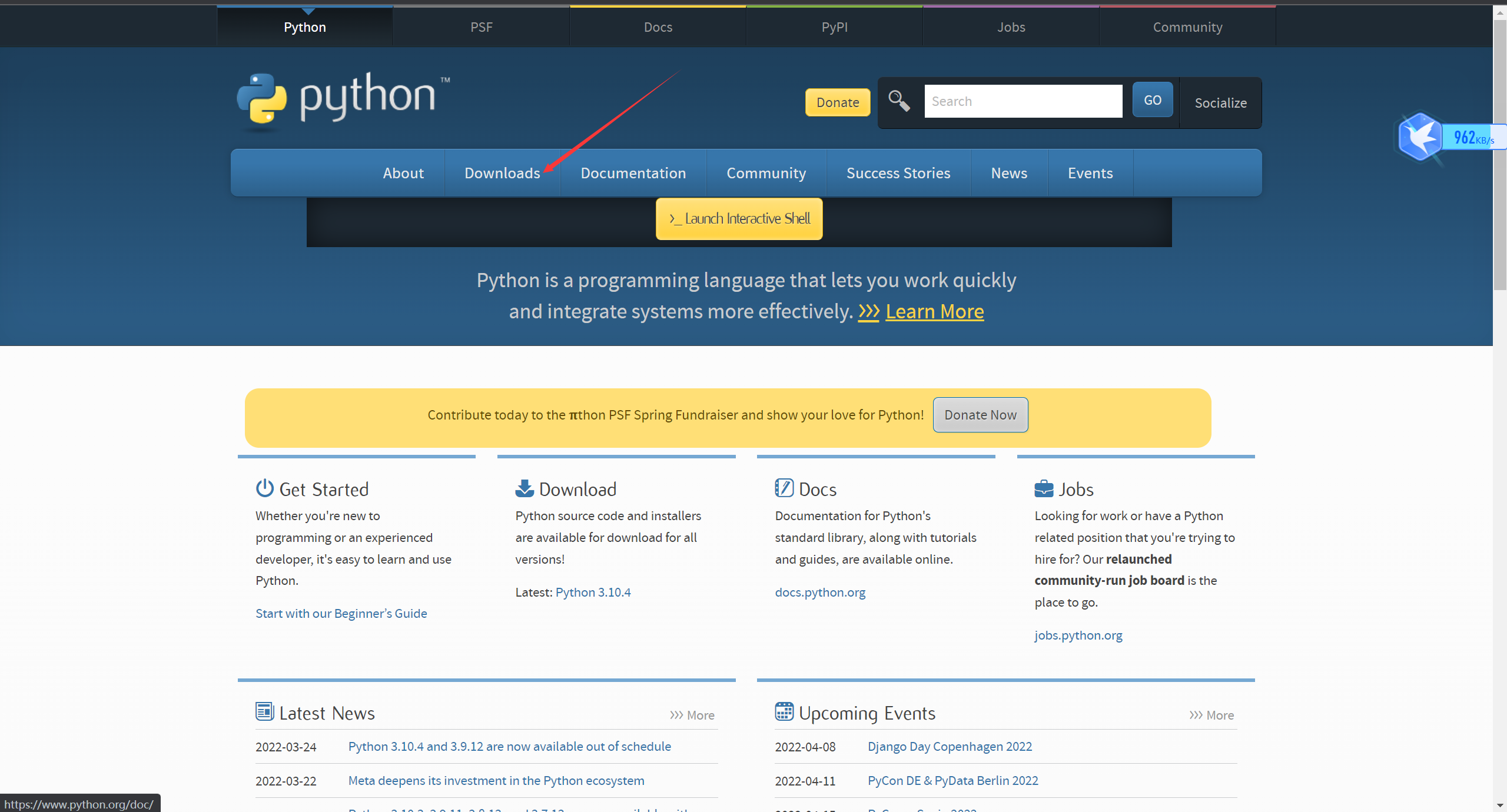Click the Docs document icon

[784, 488]
